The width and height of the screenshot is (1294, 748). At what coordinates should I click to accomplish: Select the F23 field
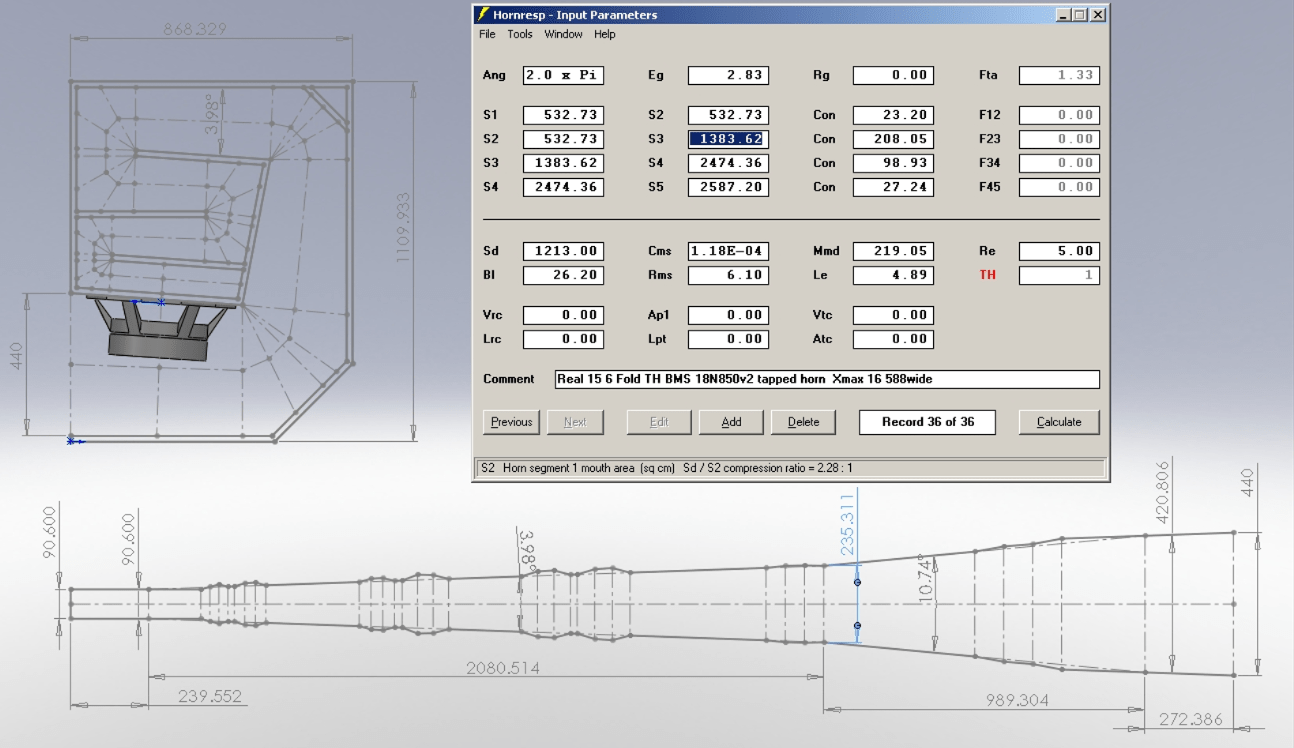coord(1059,139)
